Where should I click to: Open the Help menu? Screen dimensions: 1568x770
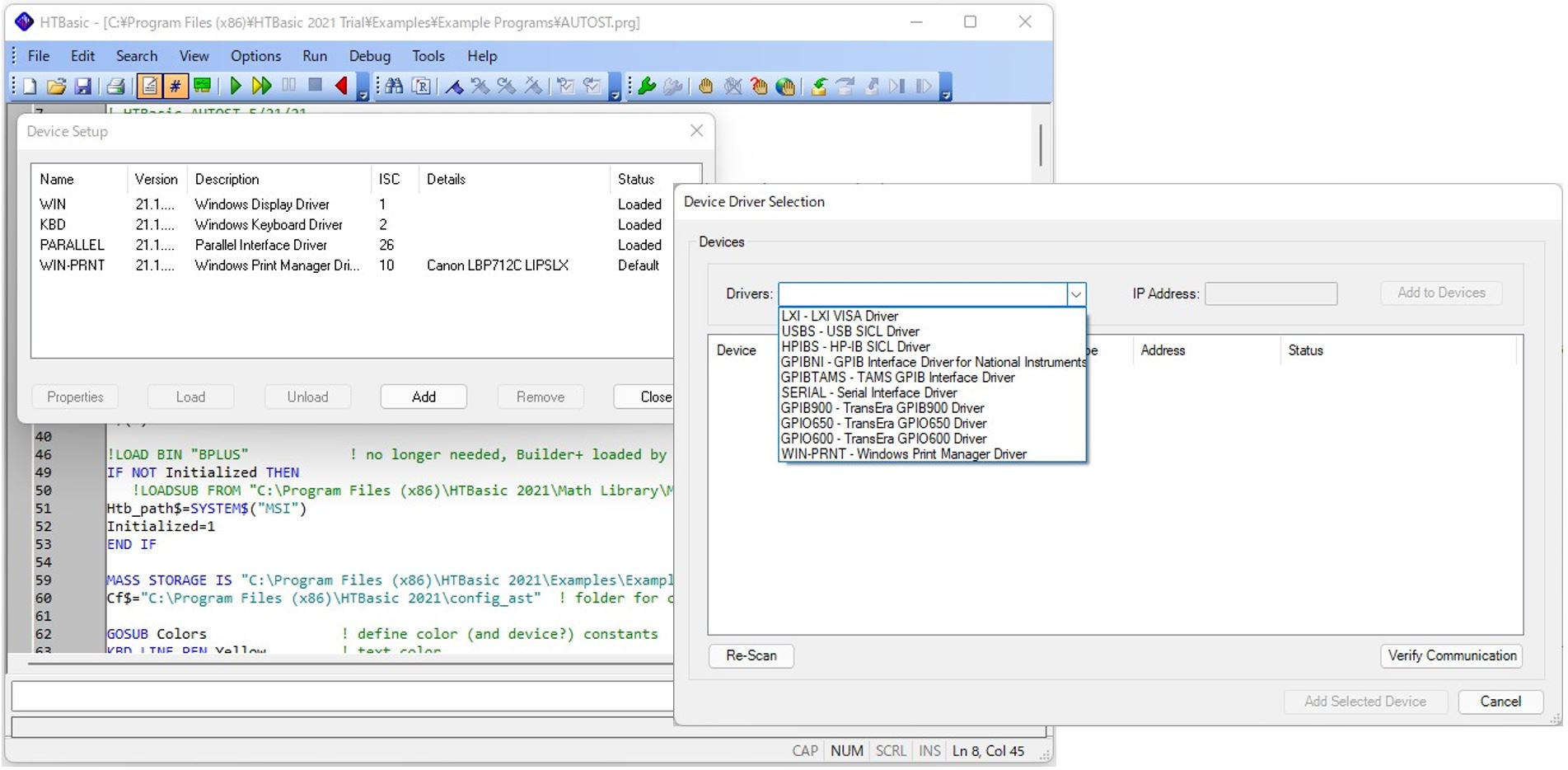482,56
